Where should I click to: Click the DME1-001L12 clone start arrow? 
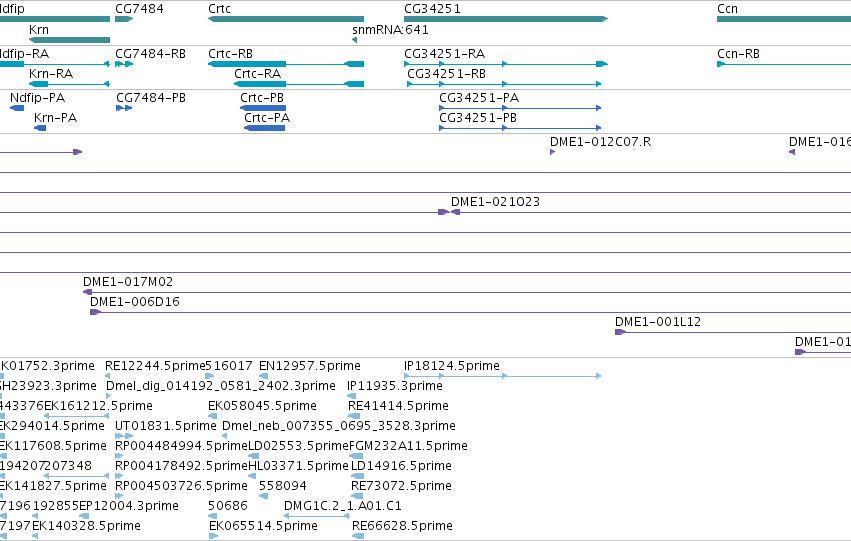click(x=620, y=332)
